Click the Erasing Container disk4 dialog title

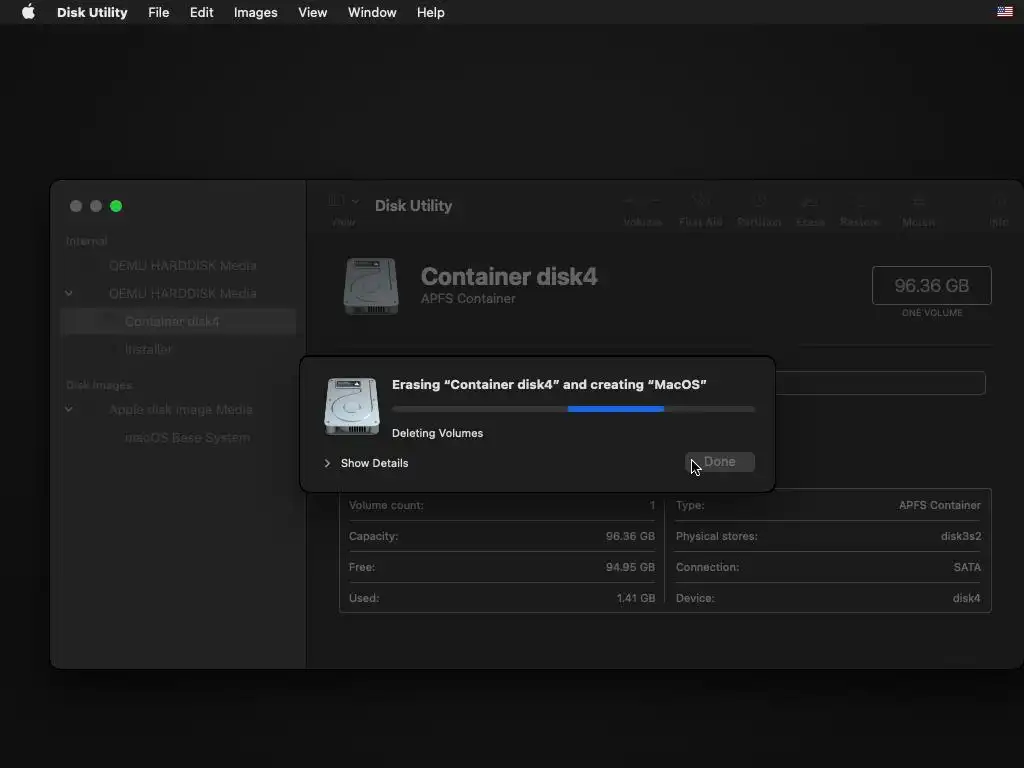549,385
